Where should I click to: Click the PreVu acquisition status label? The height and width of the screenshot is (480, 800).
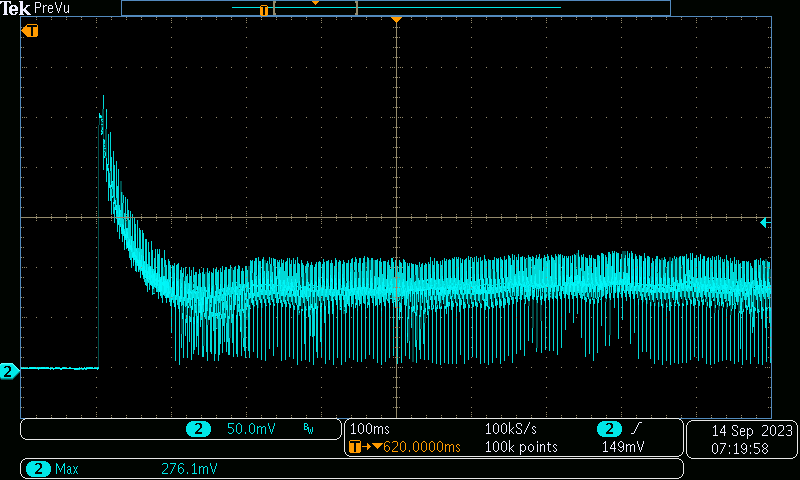click(x=52, y=8)
